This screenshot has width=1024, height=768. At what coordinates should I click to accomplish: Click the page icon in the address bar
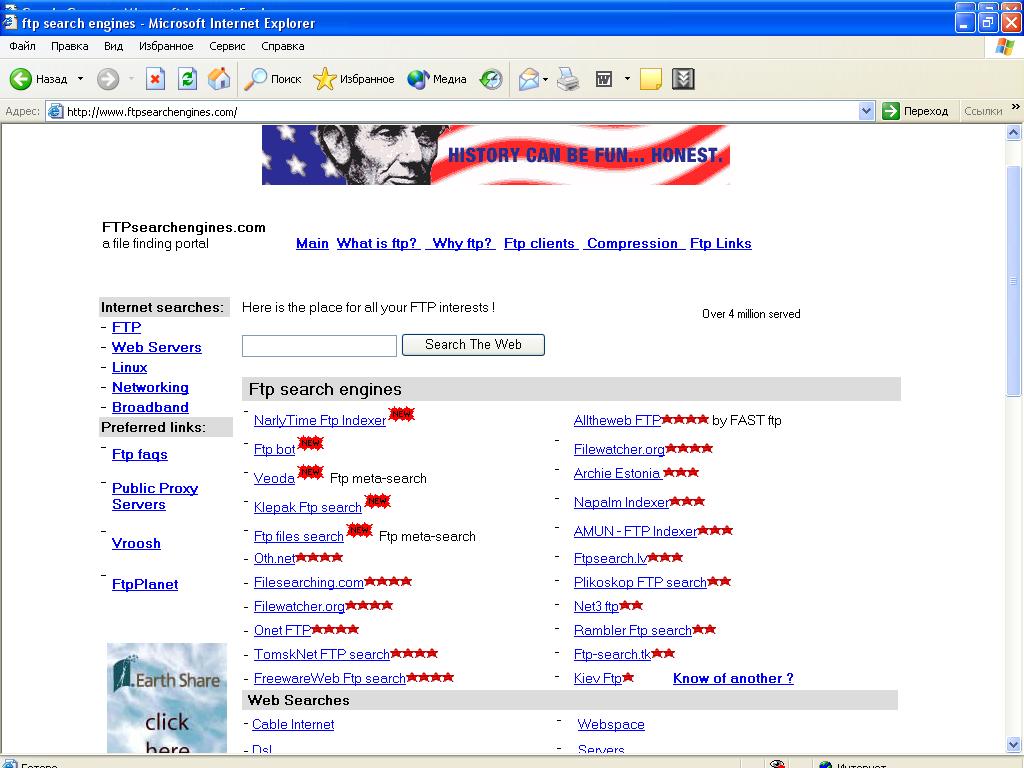56,111
